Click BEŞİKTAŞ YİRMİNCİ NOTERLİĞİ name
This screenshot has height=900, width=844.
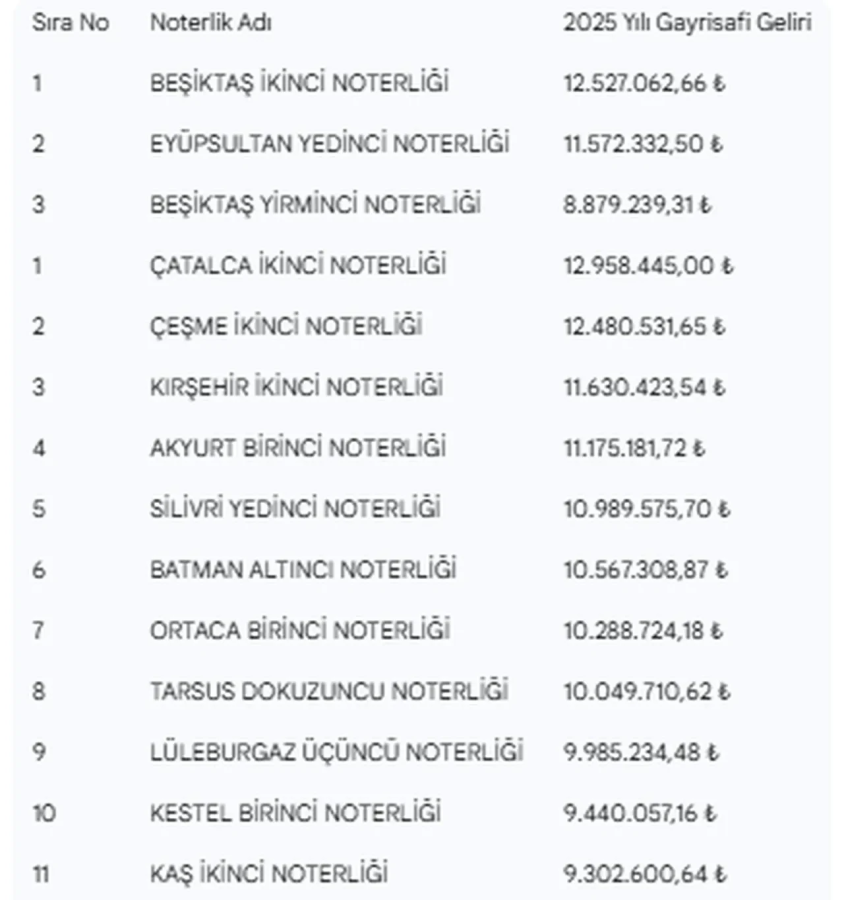(315, 205)
